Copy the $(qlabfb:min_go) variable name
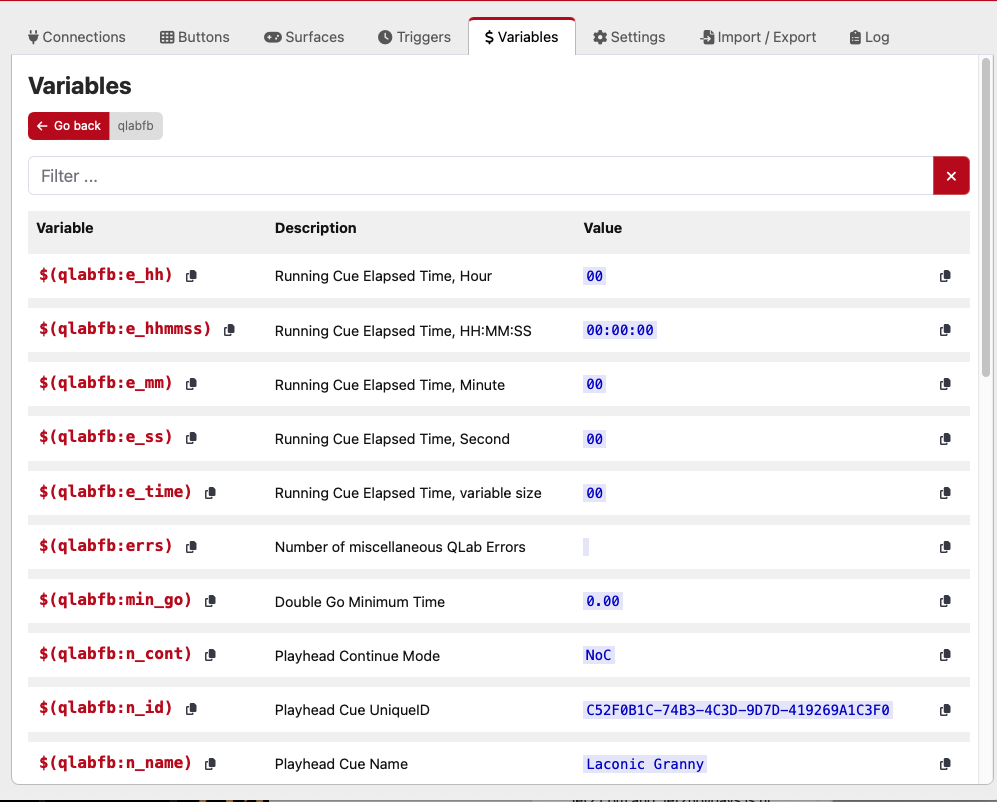997x802 pixels. (x=210, y=601)
